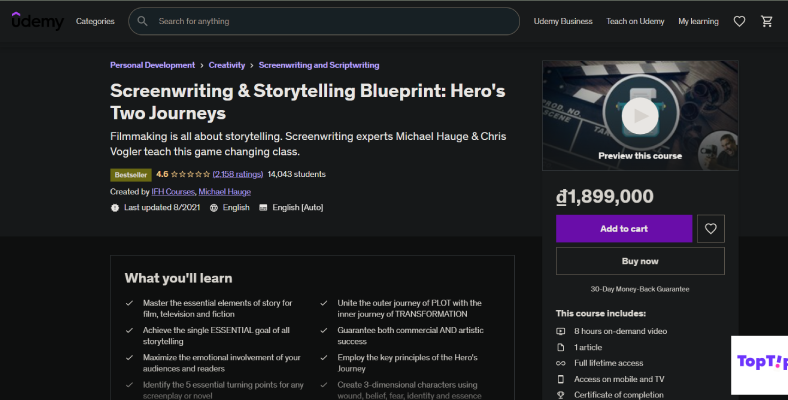Image resolution: width=788 pixels, height=400 pixels.
Task: Open the Udemy home logo
Action: click(38, 21)
